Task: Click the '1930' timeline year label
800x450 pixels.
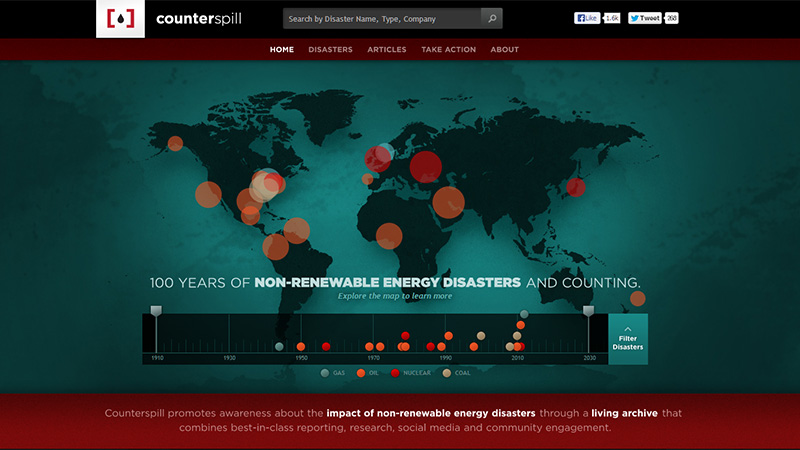Action: click(229, 358)
